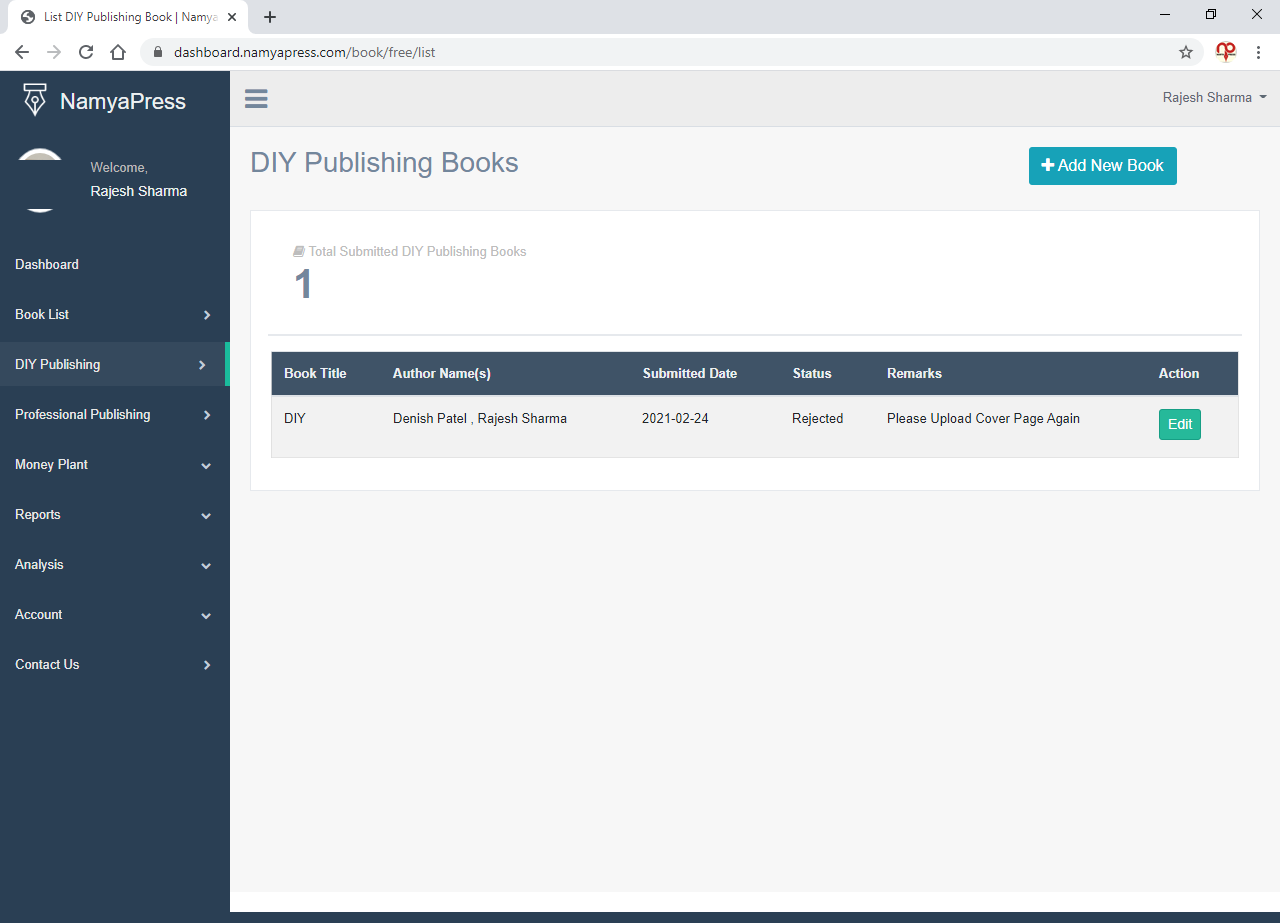The width and height of the screenshot is (1280, 923).
Task: Click the total count number 1
Action: [x=303, y=285]
